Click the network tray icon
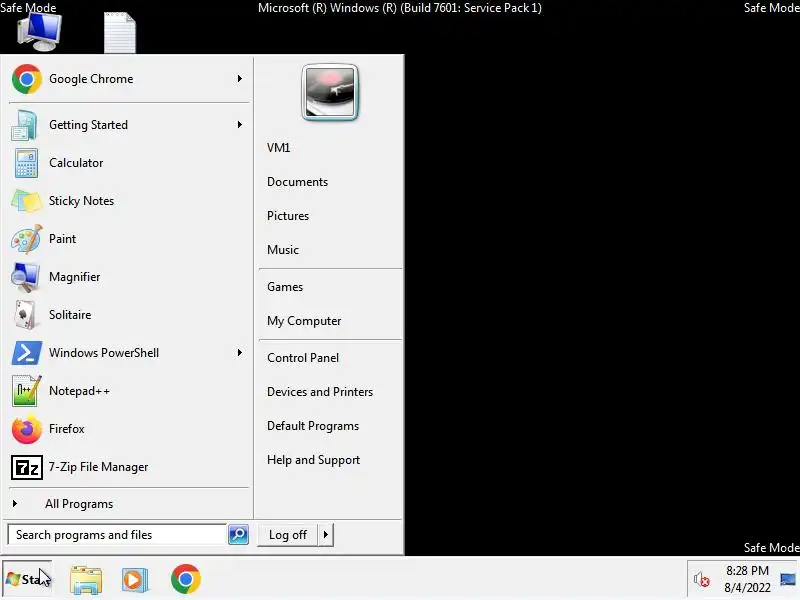This screenshot has height=600, width=800. click(788, 580)
